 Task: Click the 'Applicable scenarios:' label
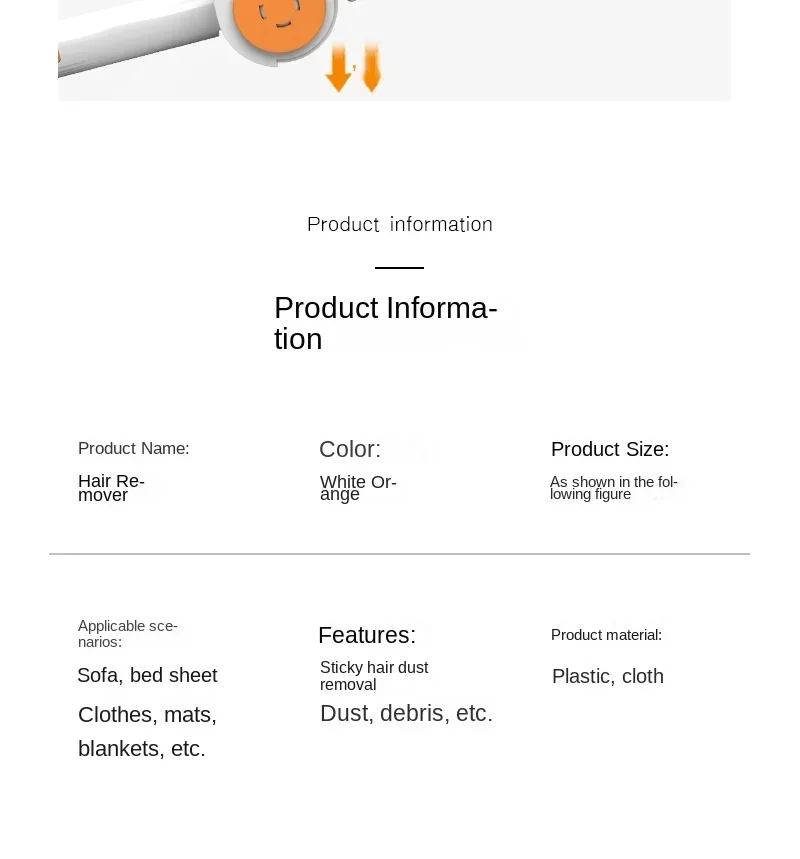128,634
